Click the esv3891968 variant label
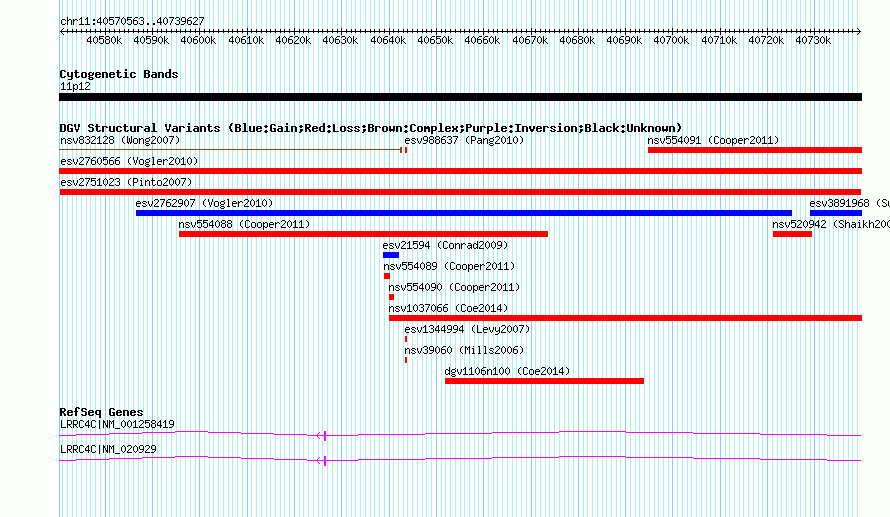Viewport: 890px width, 517px height. (849, 203)
